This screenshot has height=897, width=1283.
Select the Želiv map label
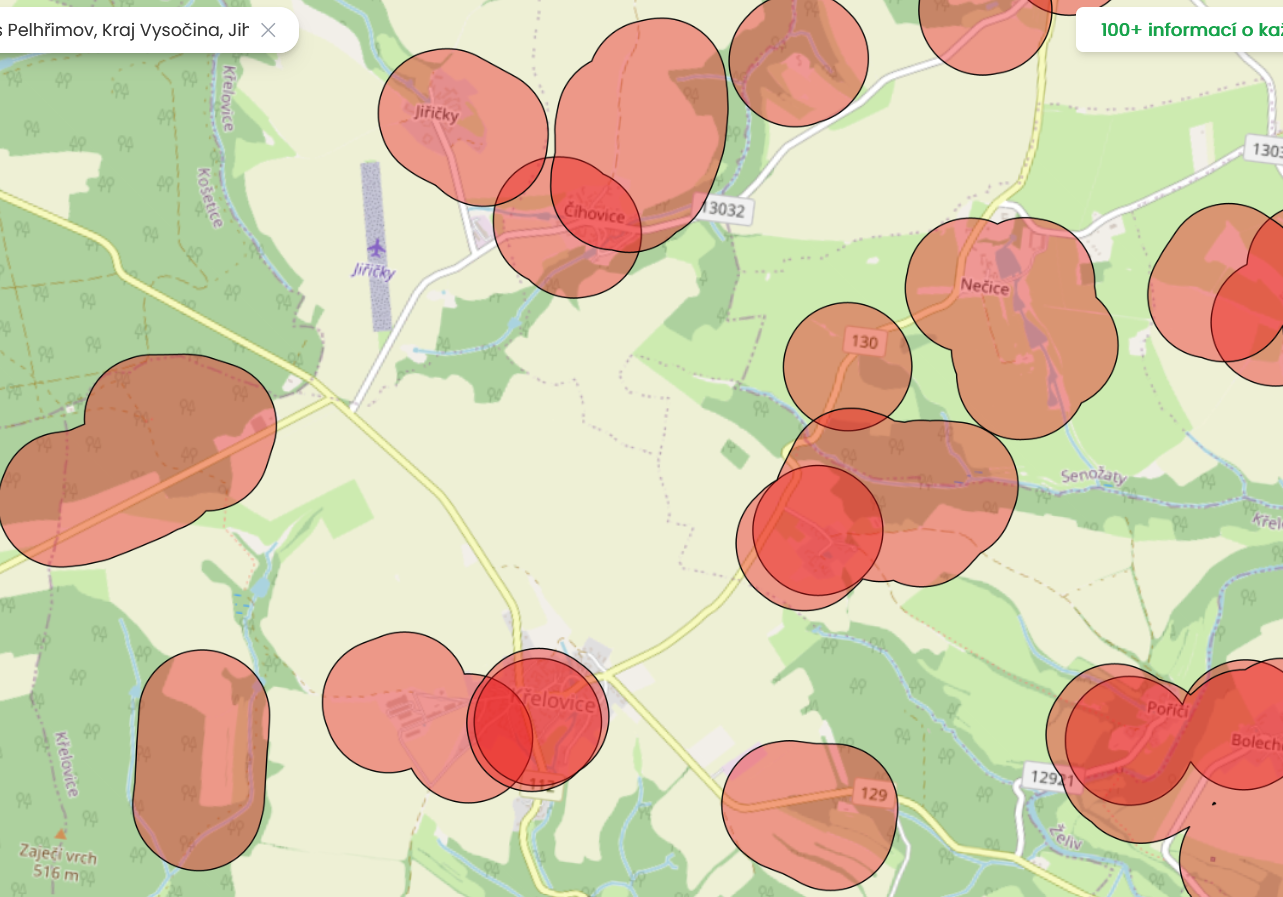[x=1066, y=838]
